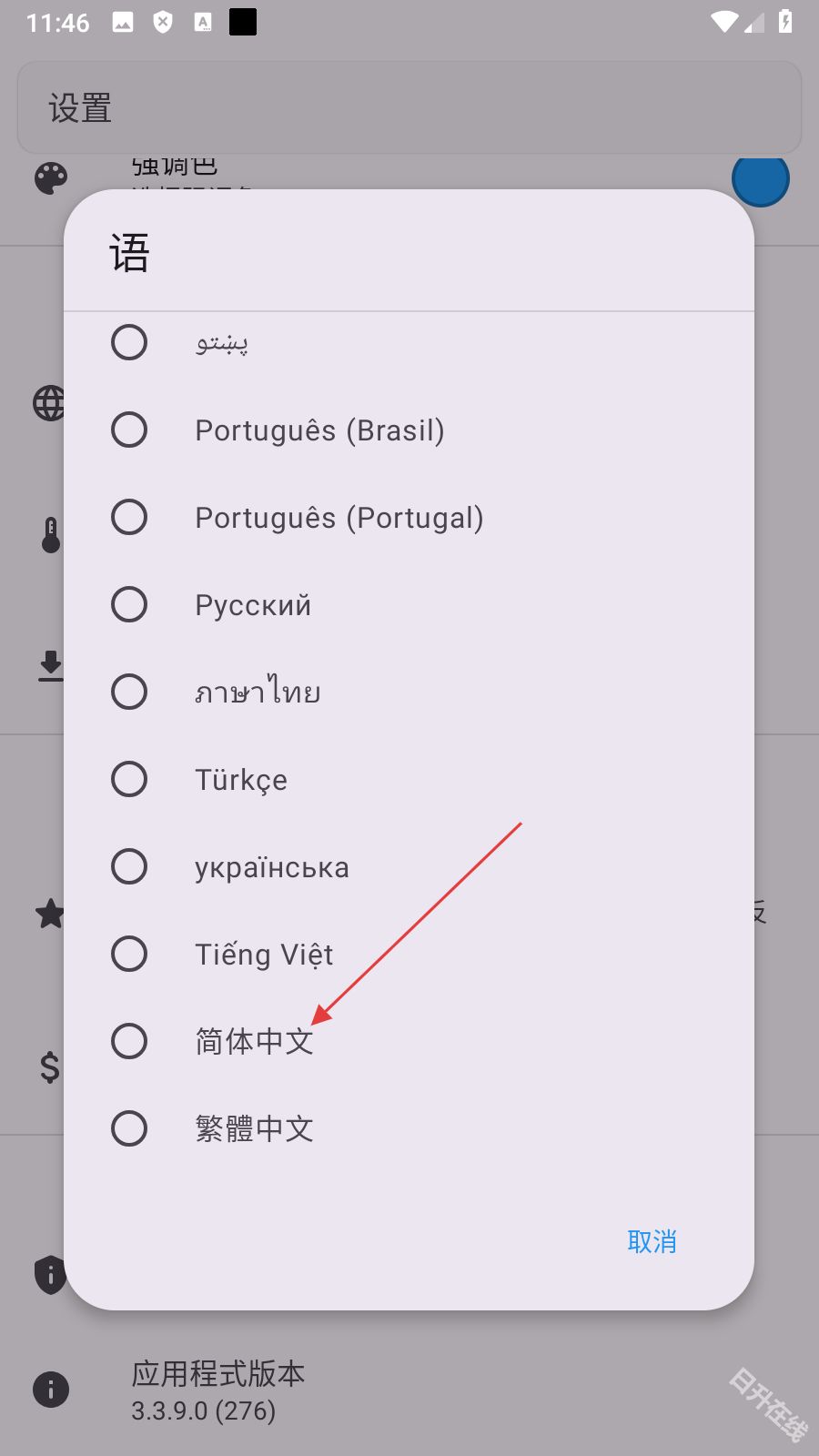This screenshot has width=819, height=1456.
Task: Click the info icon next to 应用程式版本
Action: pyautogui.click(x=50, y=1390)
